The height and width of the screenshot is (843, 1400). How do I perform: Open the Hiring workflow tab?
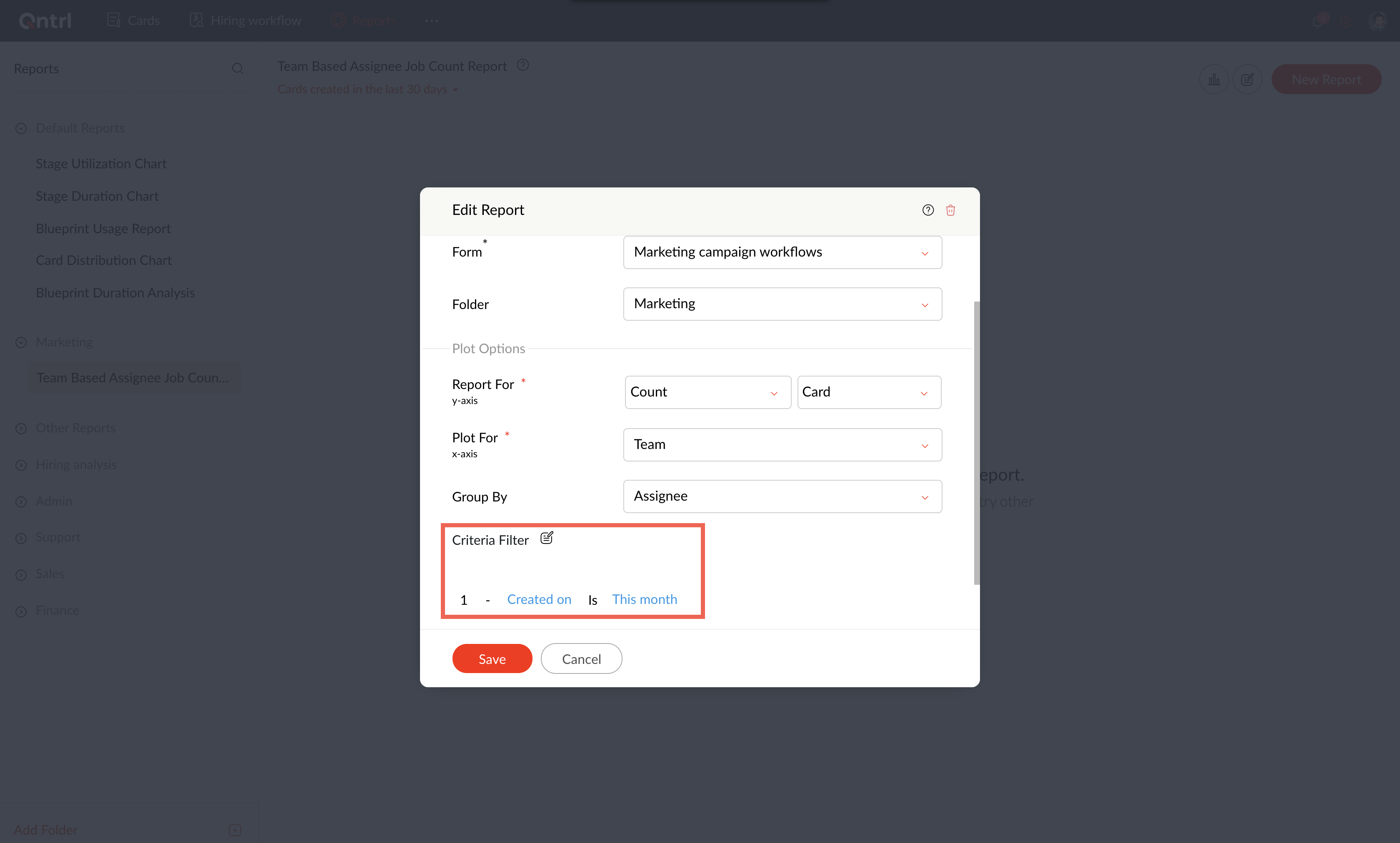pyautogui.click(x=245, y=20)
